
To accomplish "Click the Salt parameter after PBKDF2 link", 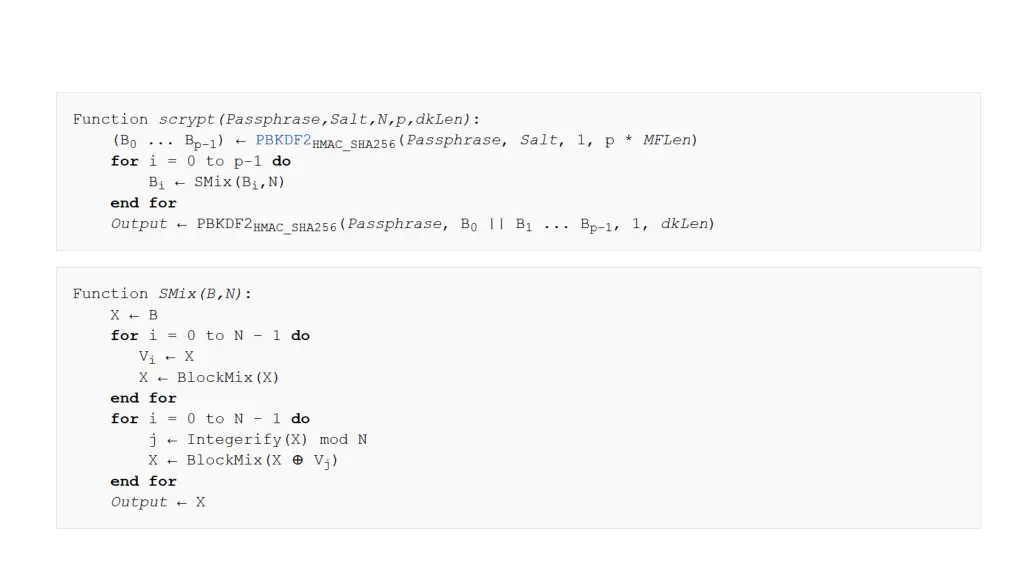I will coord(539,140).
